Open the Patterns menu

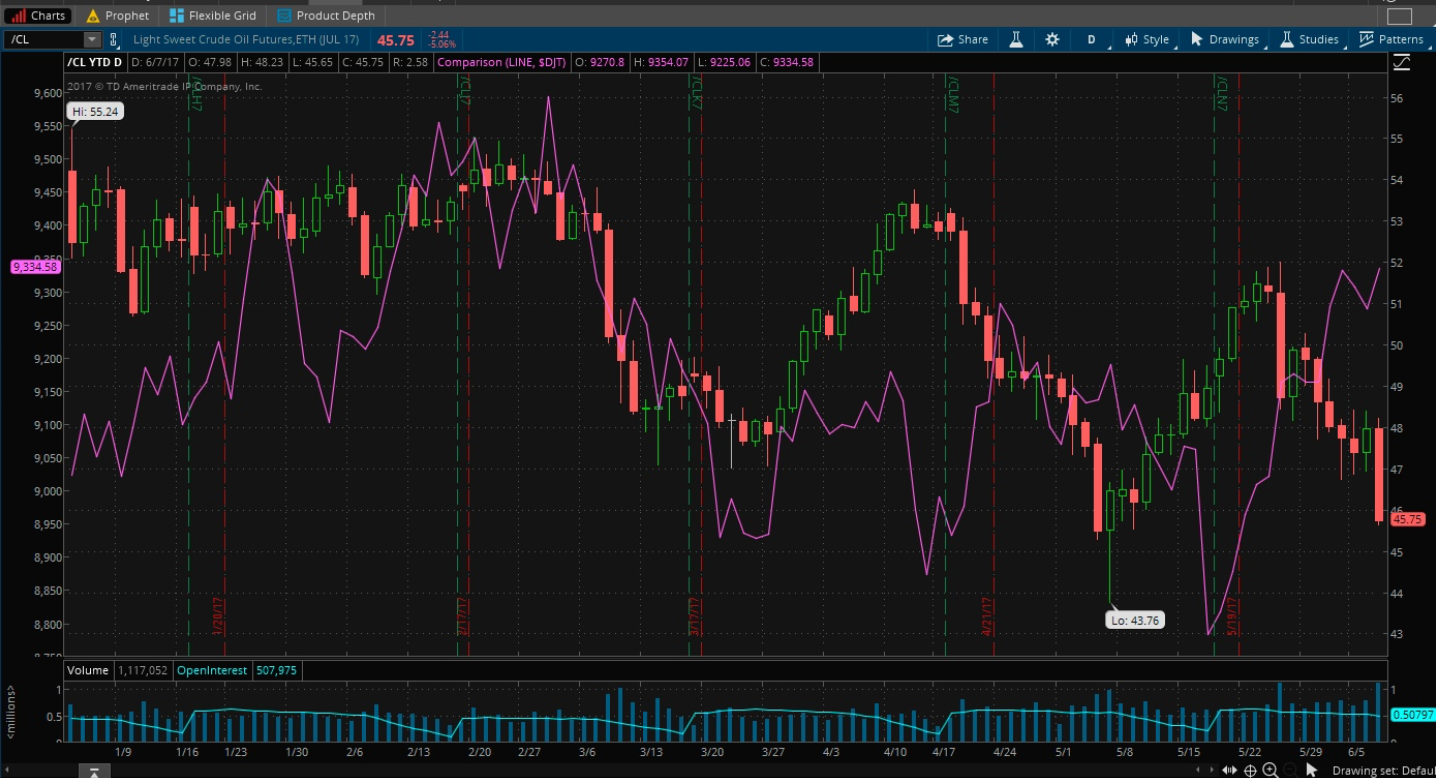[x=1392, y=40]
